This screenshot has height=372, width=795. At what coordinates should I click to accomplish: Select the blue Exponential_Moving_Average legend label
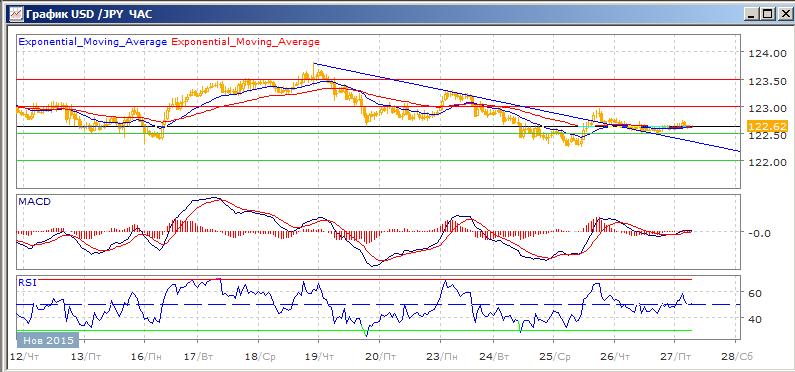coord(93,42)
